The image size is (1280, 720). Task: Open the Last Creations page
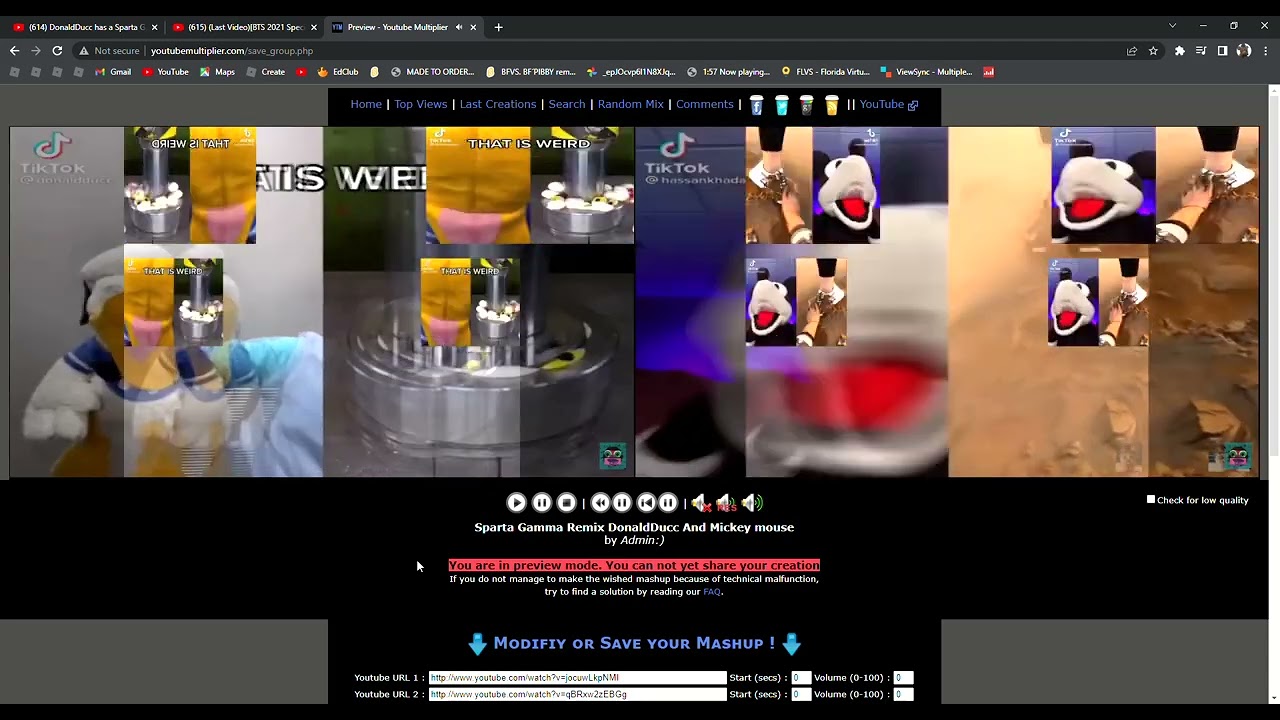pos(498,104)
